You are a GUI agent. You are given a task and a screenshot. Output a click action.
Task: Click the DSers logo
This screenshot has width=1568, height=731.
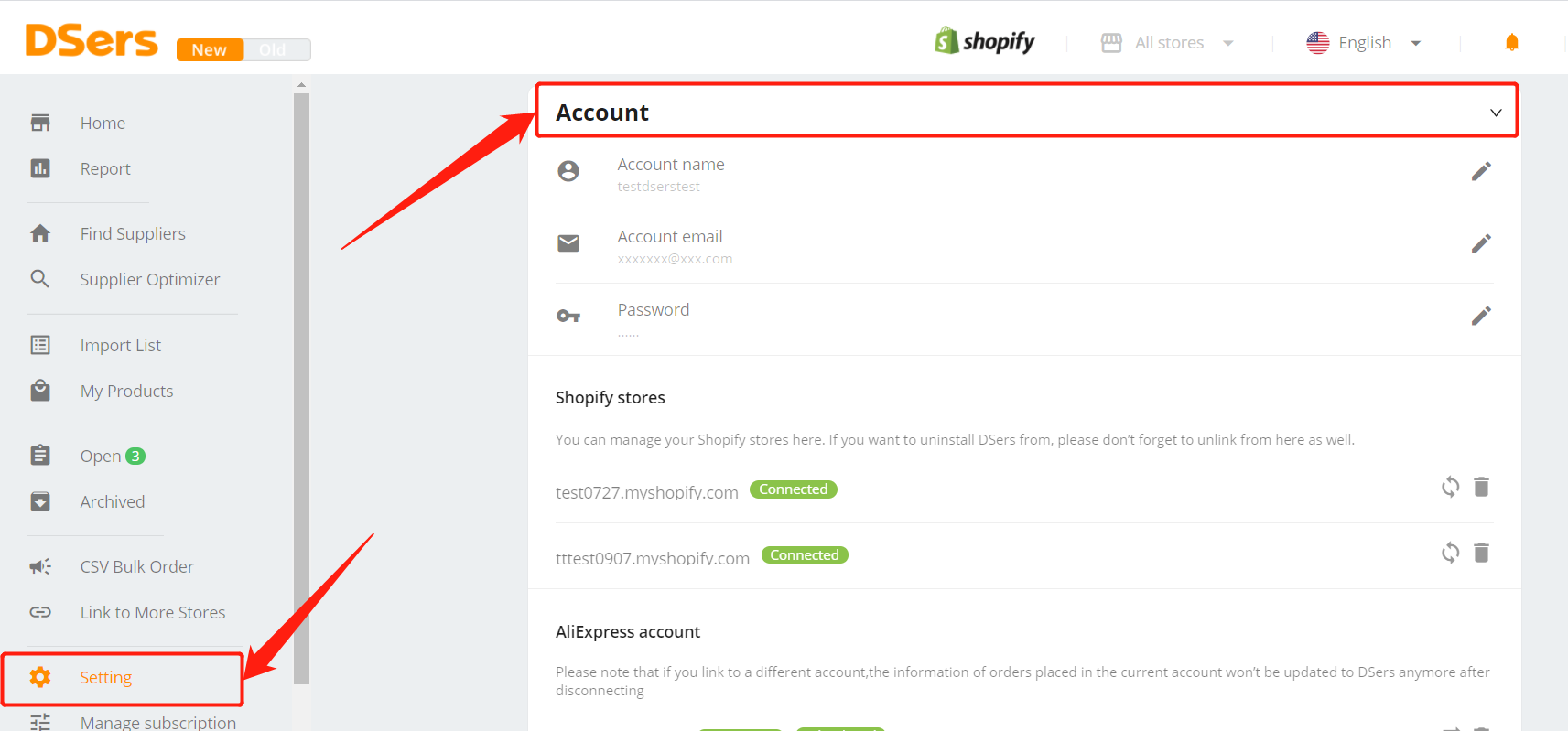coord(92,41)
